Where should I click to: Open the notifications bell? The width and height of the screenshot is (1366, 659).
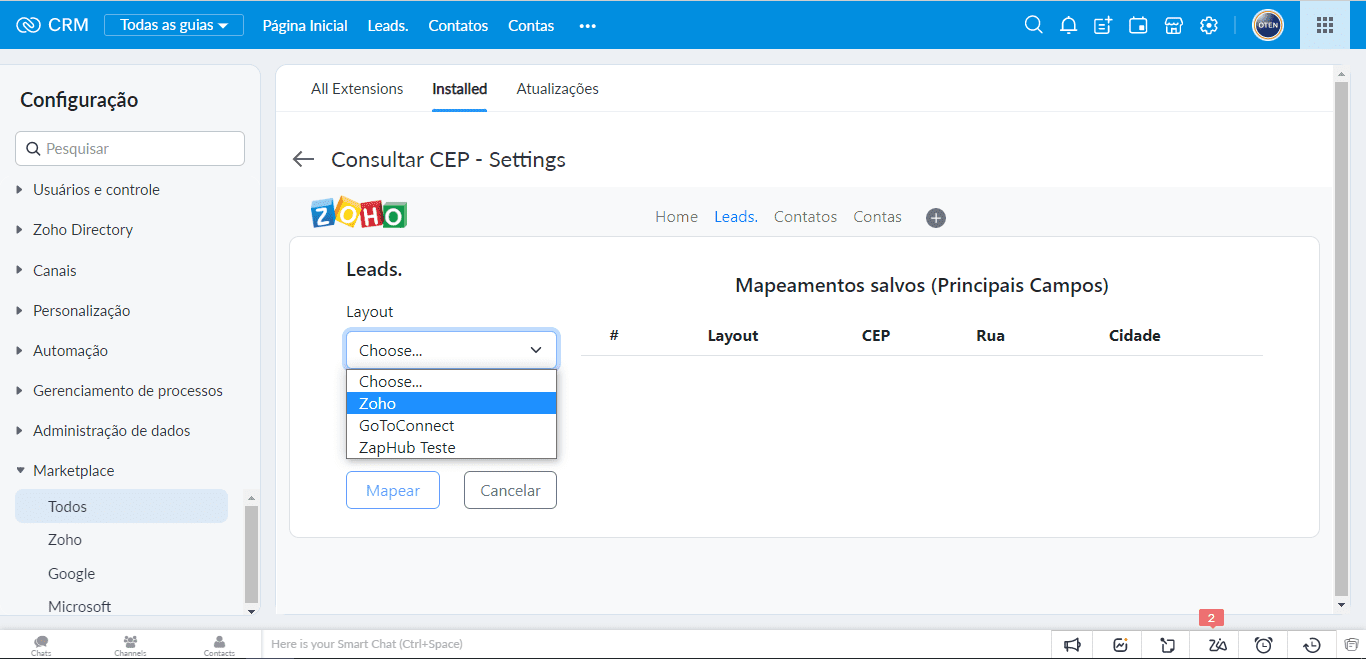tap(1068, 25)
